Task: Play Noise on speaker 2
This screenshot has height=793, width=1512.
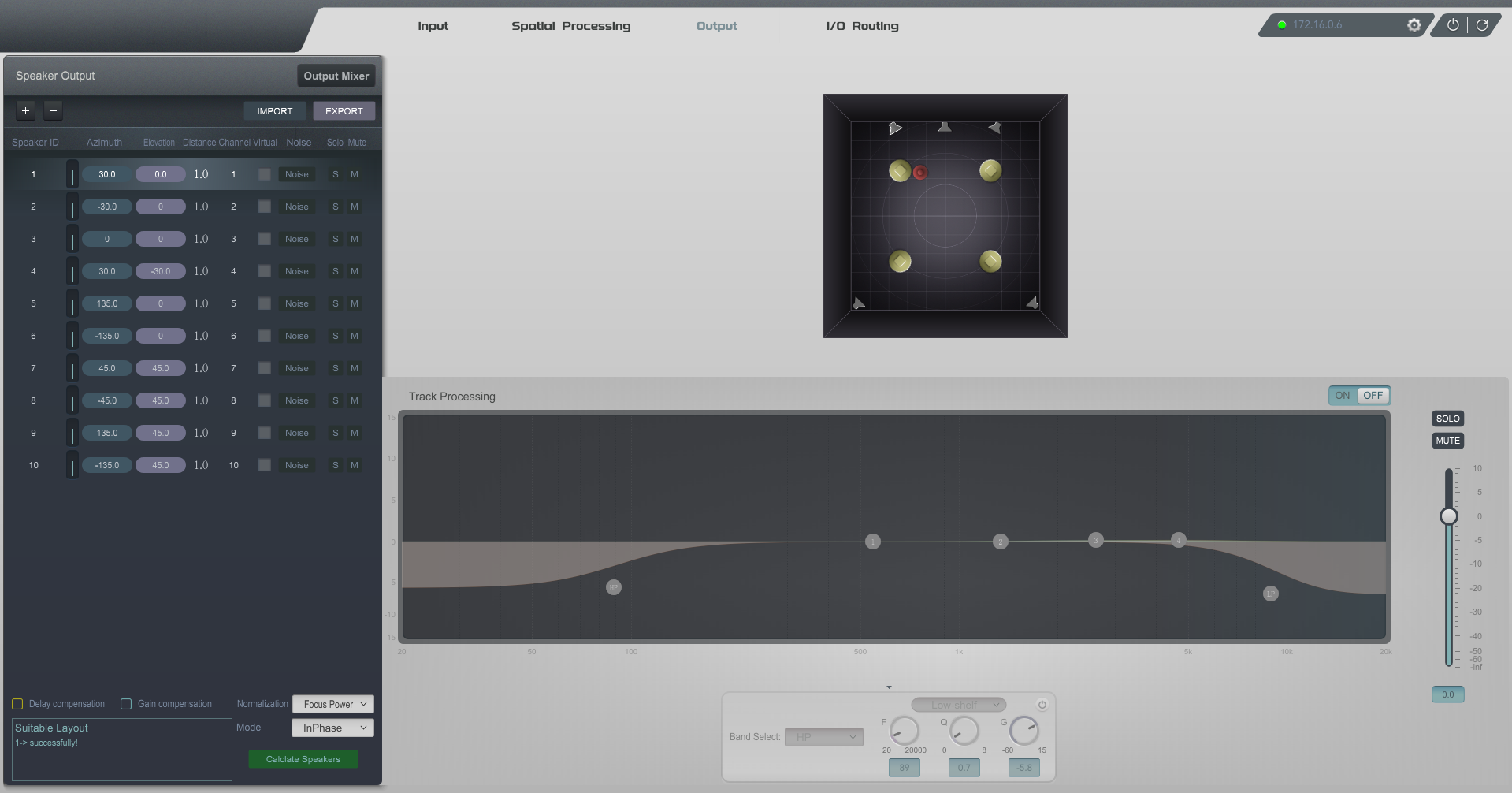Action: click(x=297, y=207)
